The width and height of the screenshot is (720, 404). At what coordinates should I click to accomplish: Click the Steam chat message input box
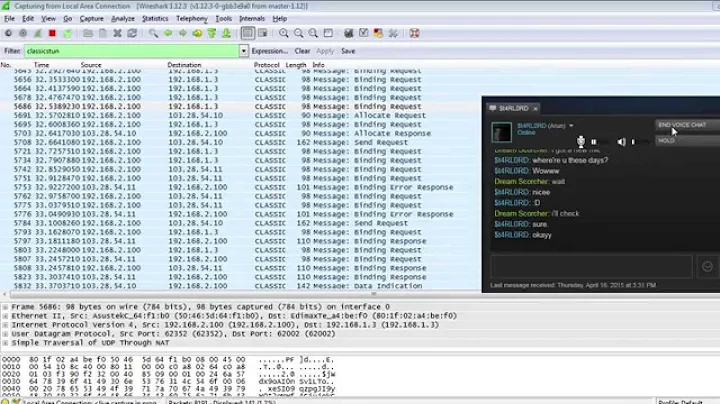[591, 266]
